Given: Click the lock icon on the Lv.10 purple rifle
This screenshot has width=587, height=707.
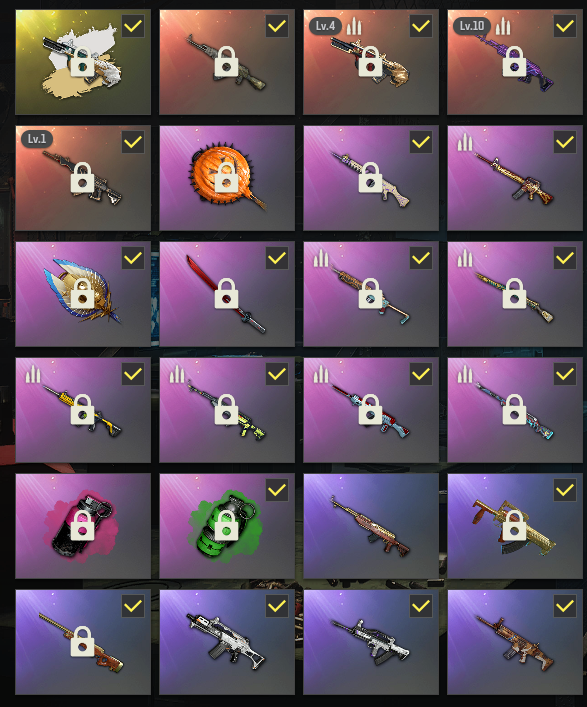Looking at the screenshot, I should (x=514, y=61).
